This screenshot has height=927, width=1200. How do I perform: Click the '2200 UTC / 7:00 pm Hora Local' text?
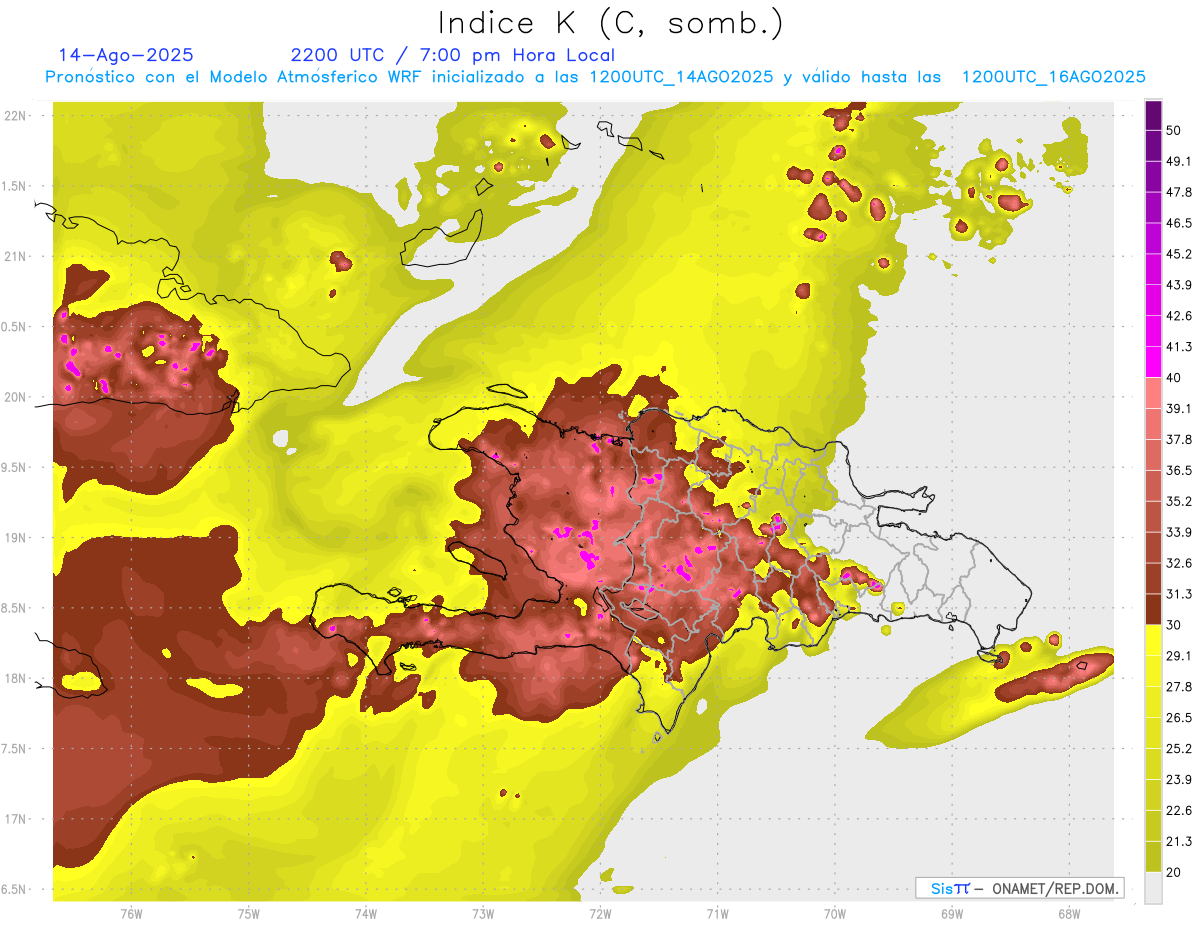pyautogui.click(x=453, y=55)
